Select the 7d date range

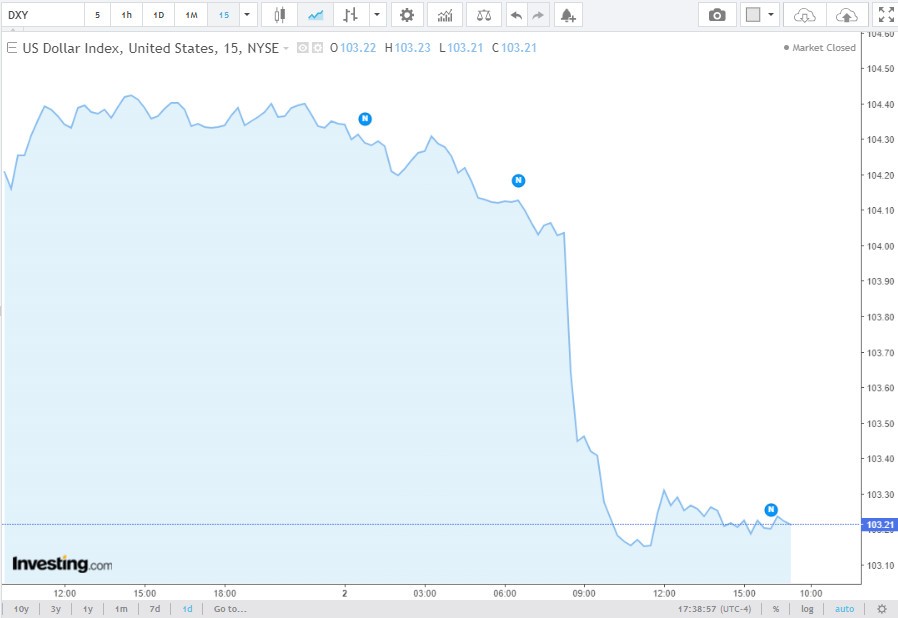tap(155, 609)
